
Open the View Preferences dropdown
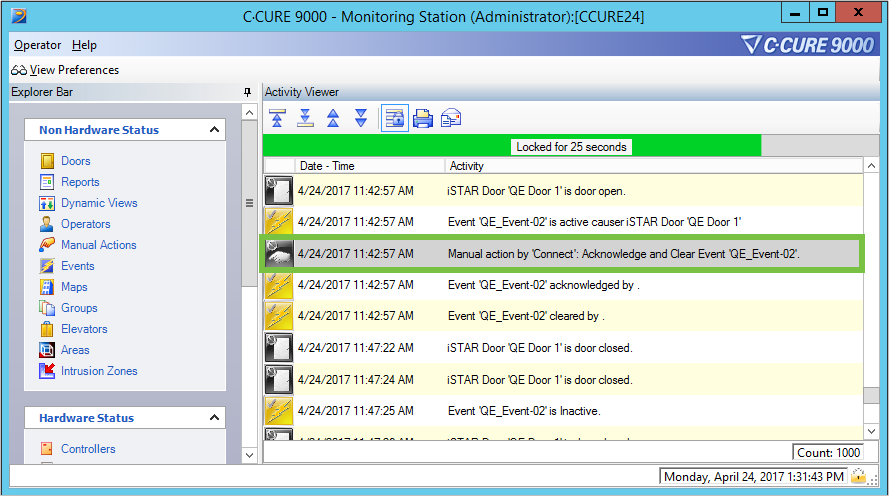66,70
